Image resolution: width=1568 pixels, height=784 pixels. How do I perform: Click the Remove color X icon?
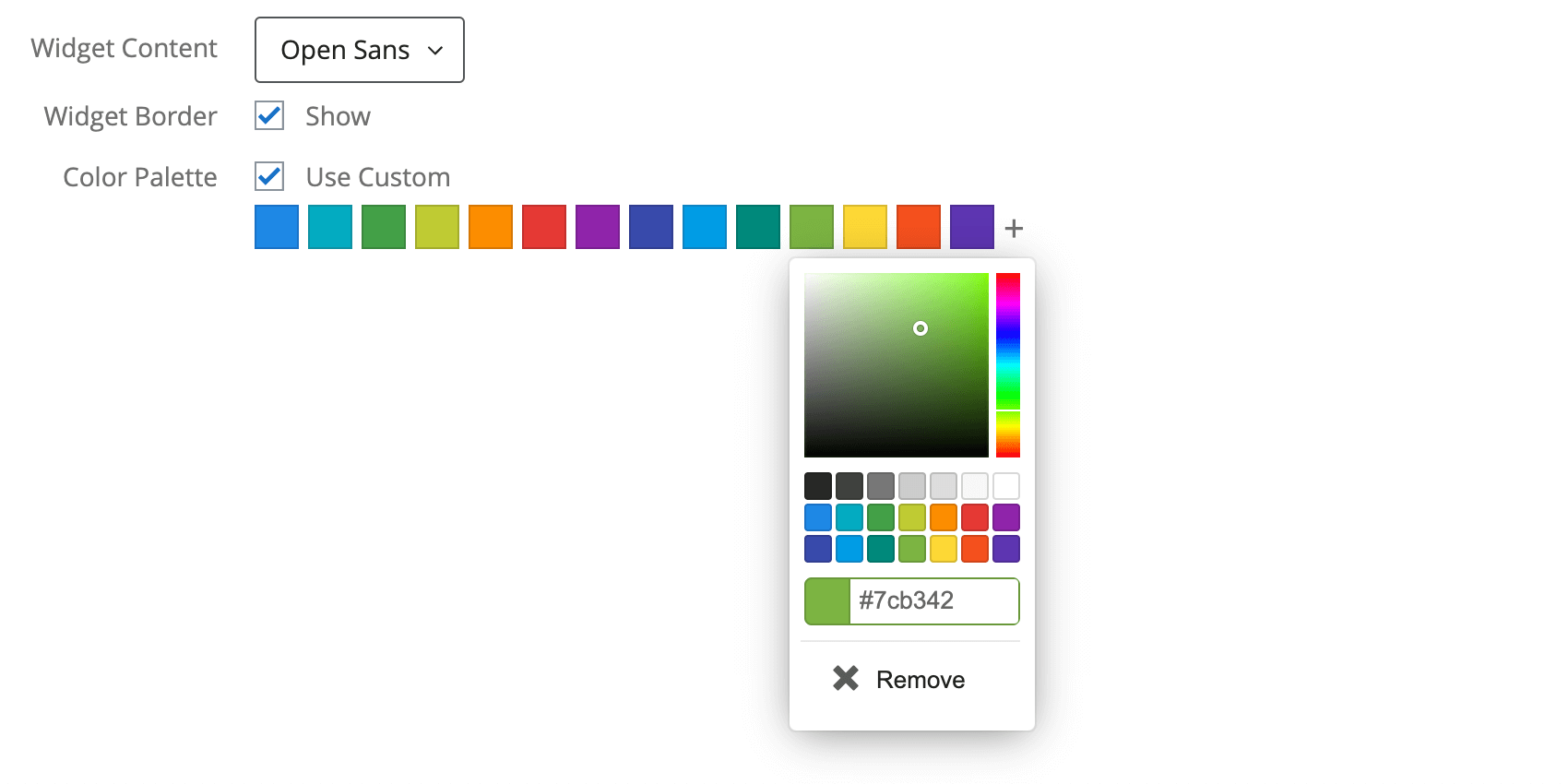845,679
